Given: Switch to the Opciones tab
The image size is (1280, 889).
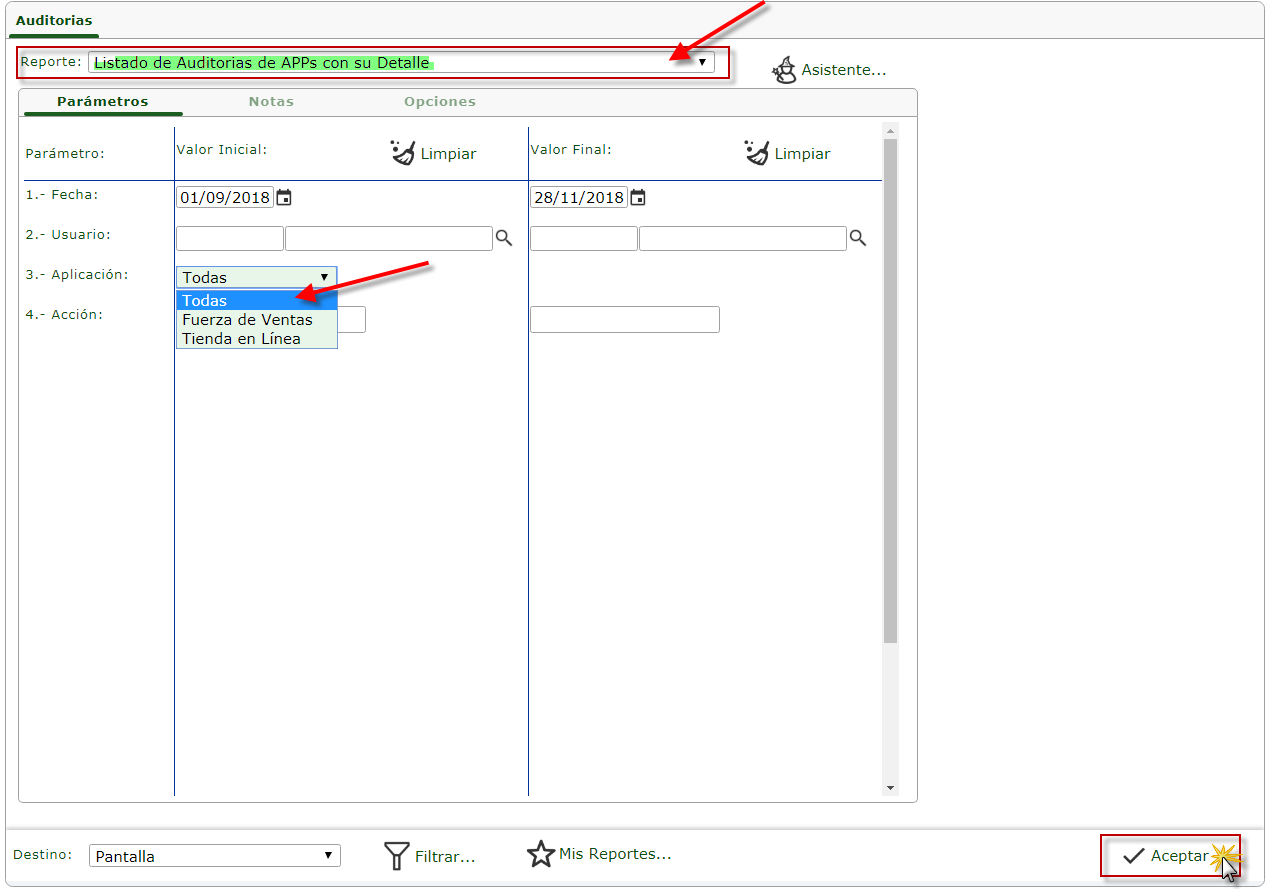Looking at the screenshot, I should [x=440, y=101].
